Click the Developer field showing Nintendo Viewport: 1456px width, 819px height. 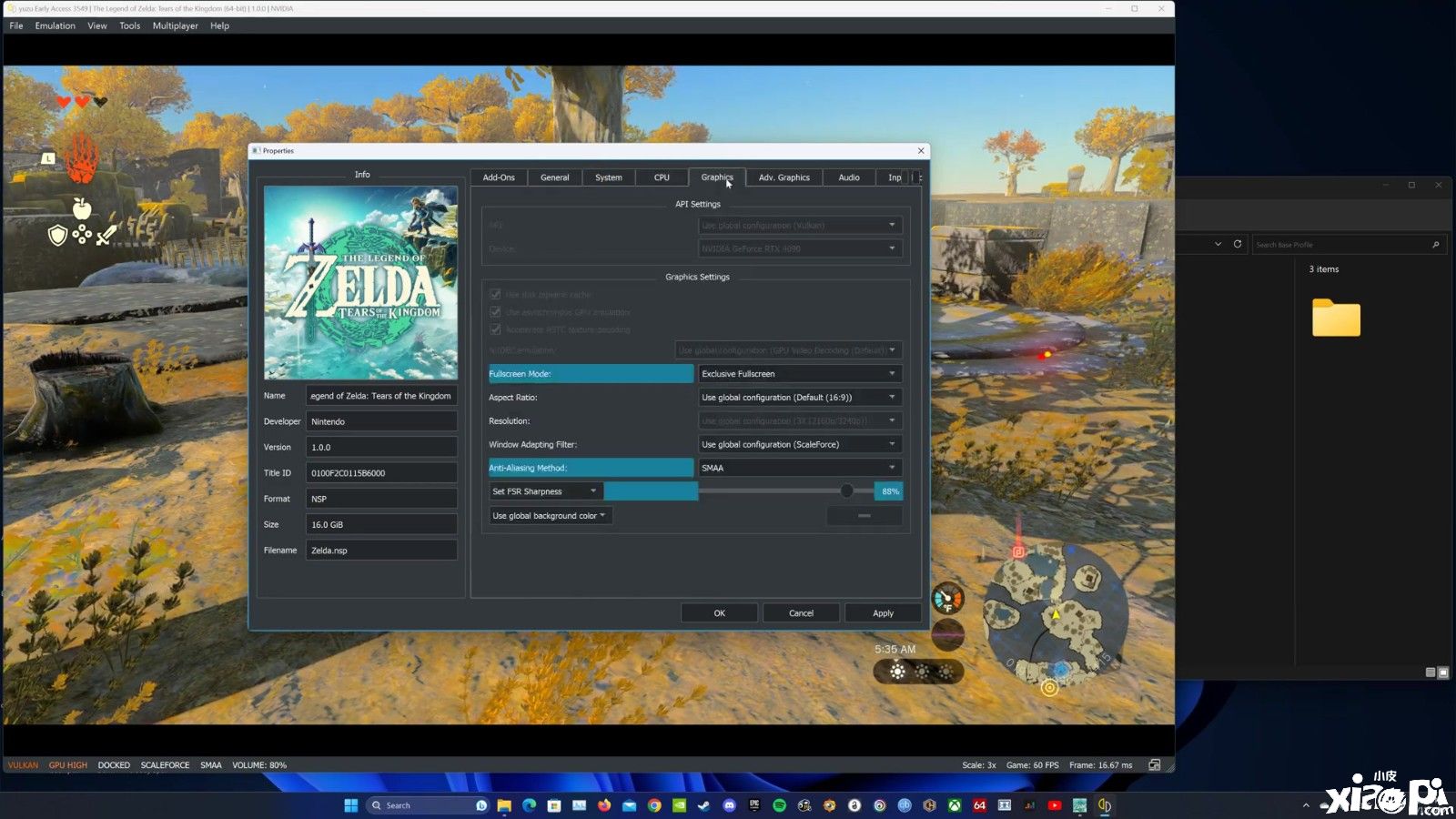(381, 421)
